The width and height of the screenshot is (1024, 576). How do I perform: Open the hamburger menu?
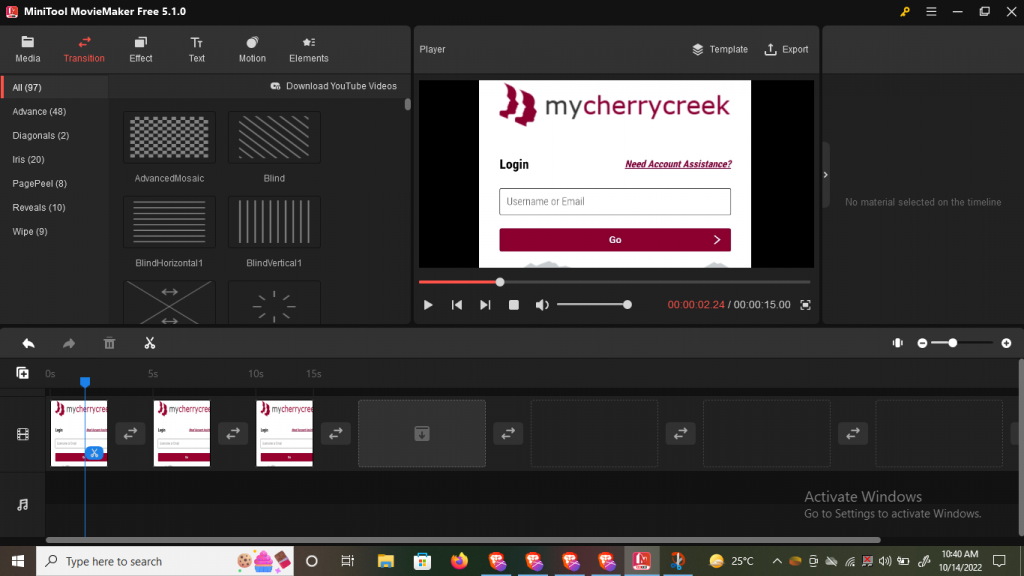click(x=931, y=12)
